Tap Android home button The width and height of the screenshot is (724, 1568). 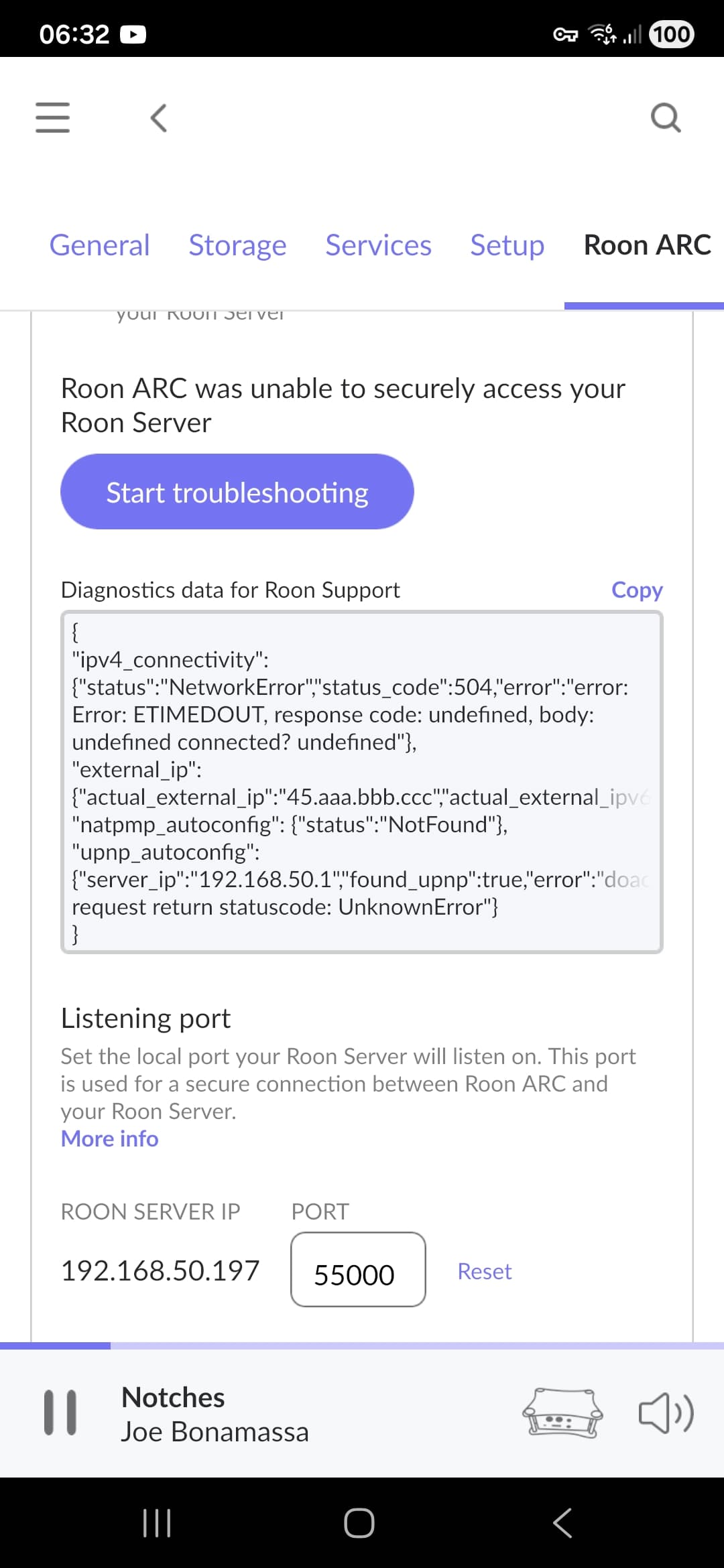click(359, 1522)
